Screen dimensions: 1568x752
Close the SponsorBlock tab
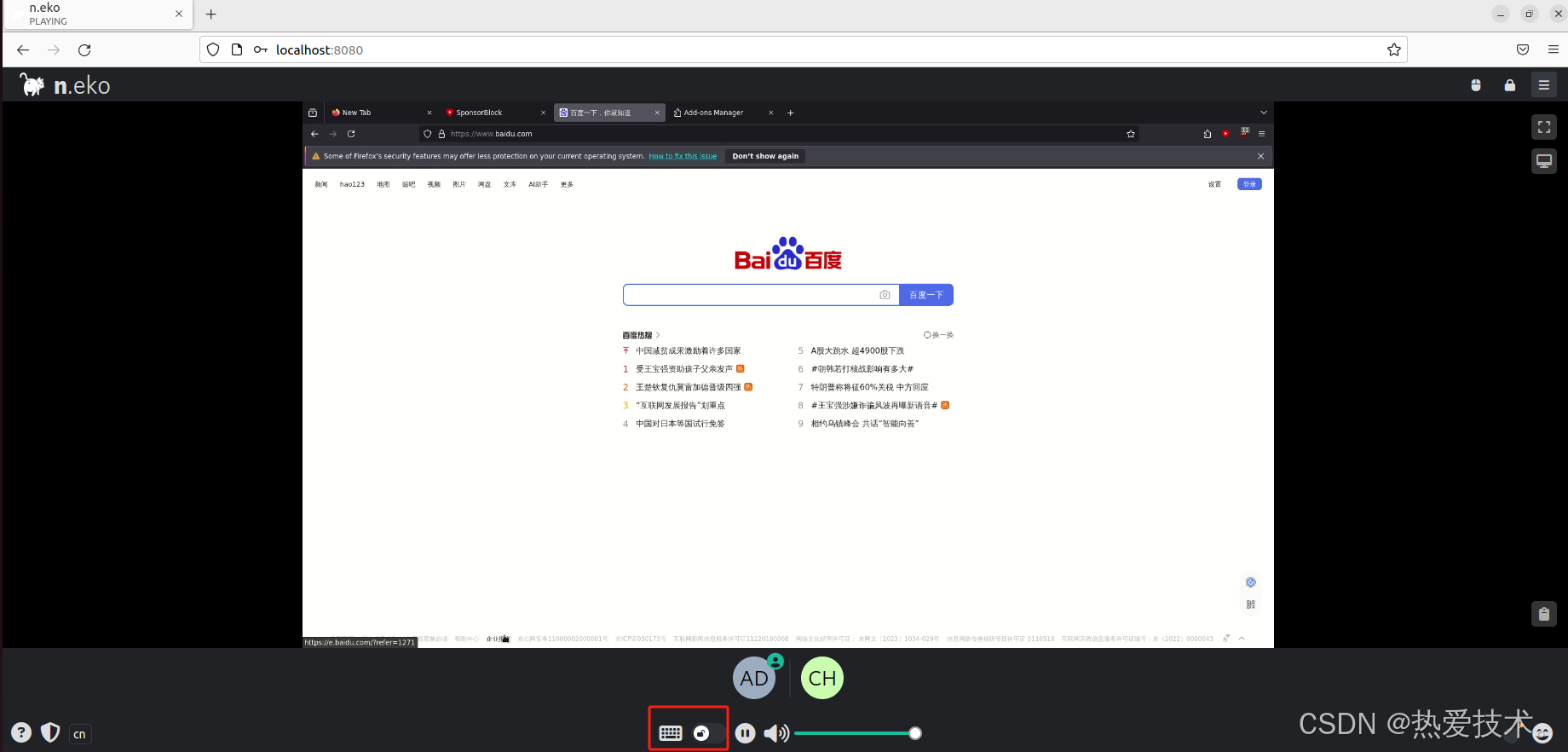544,113
